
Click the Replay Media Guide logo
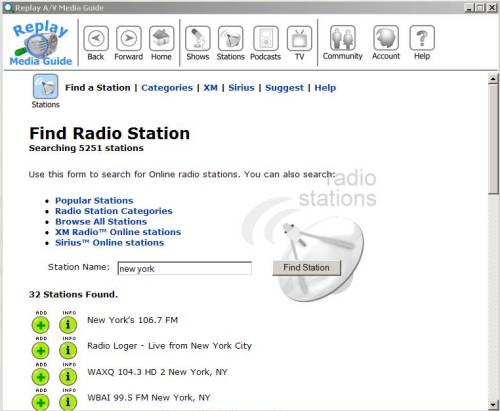(41, 43)
